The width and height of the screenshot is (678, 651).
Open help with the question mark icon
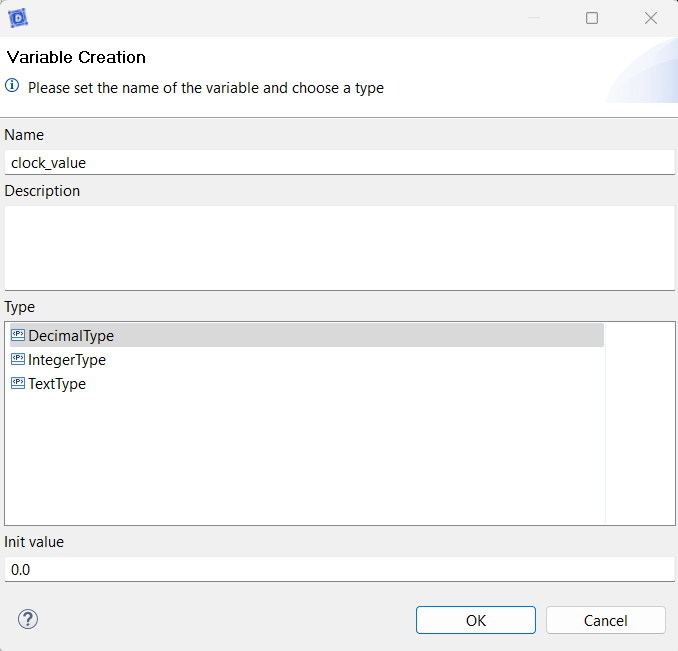tap(28, 619)
